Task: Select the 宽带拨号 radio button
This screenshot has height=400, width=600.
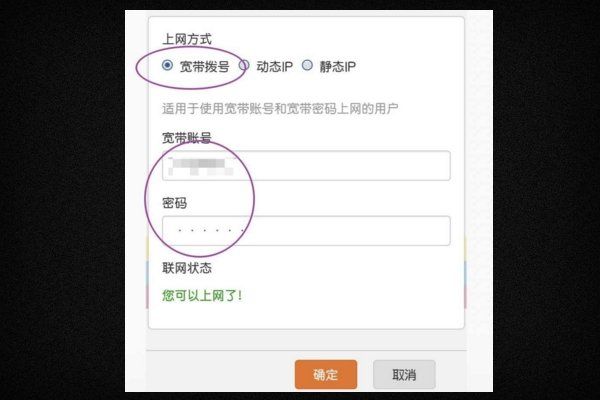Action: point(167,65)
